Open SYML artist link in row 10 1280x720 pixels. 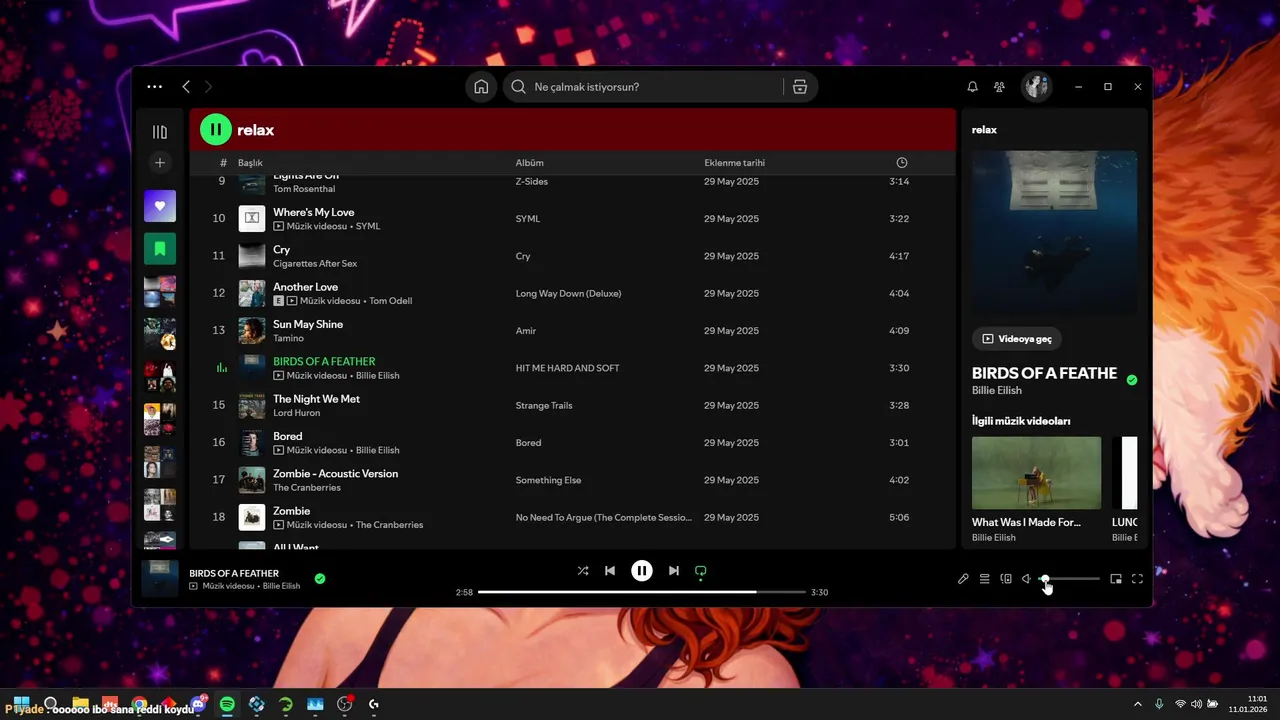pos(368,226)
